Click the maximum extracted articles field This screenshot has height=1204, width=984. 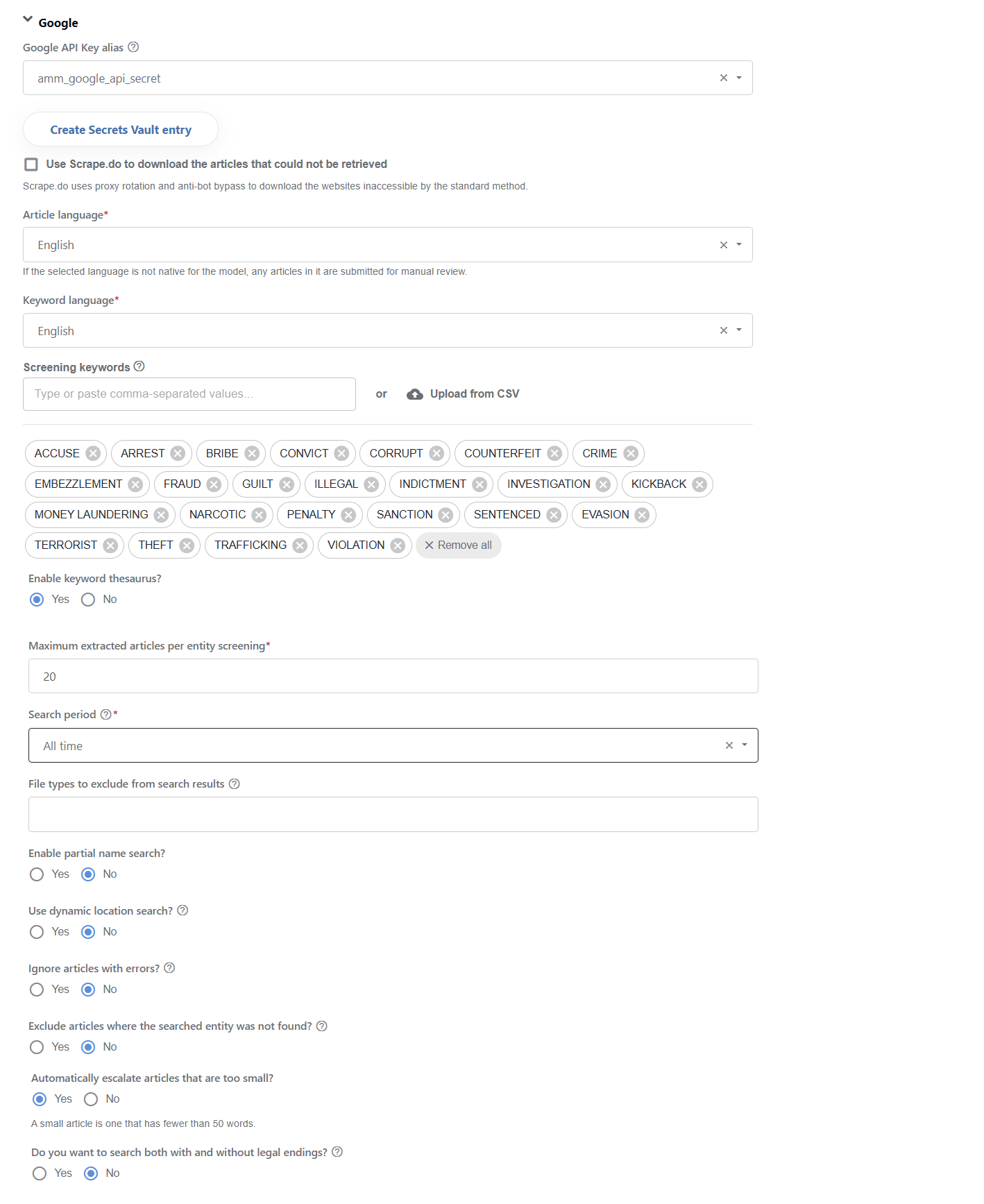pos(393,676)
